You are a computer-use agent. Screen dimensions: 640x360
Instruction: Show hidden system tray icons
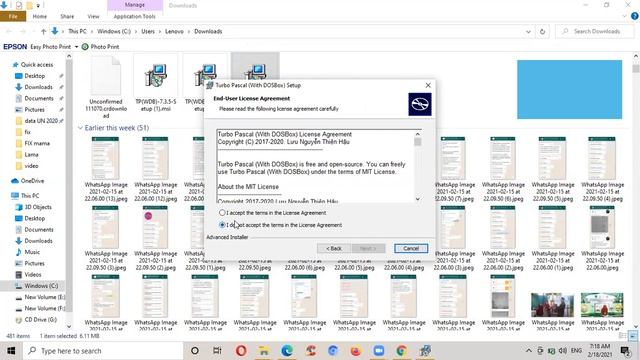[x=529, y=351]
